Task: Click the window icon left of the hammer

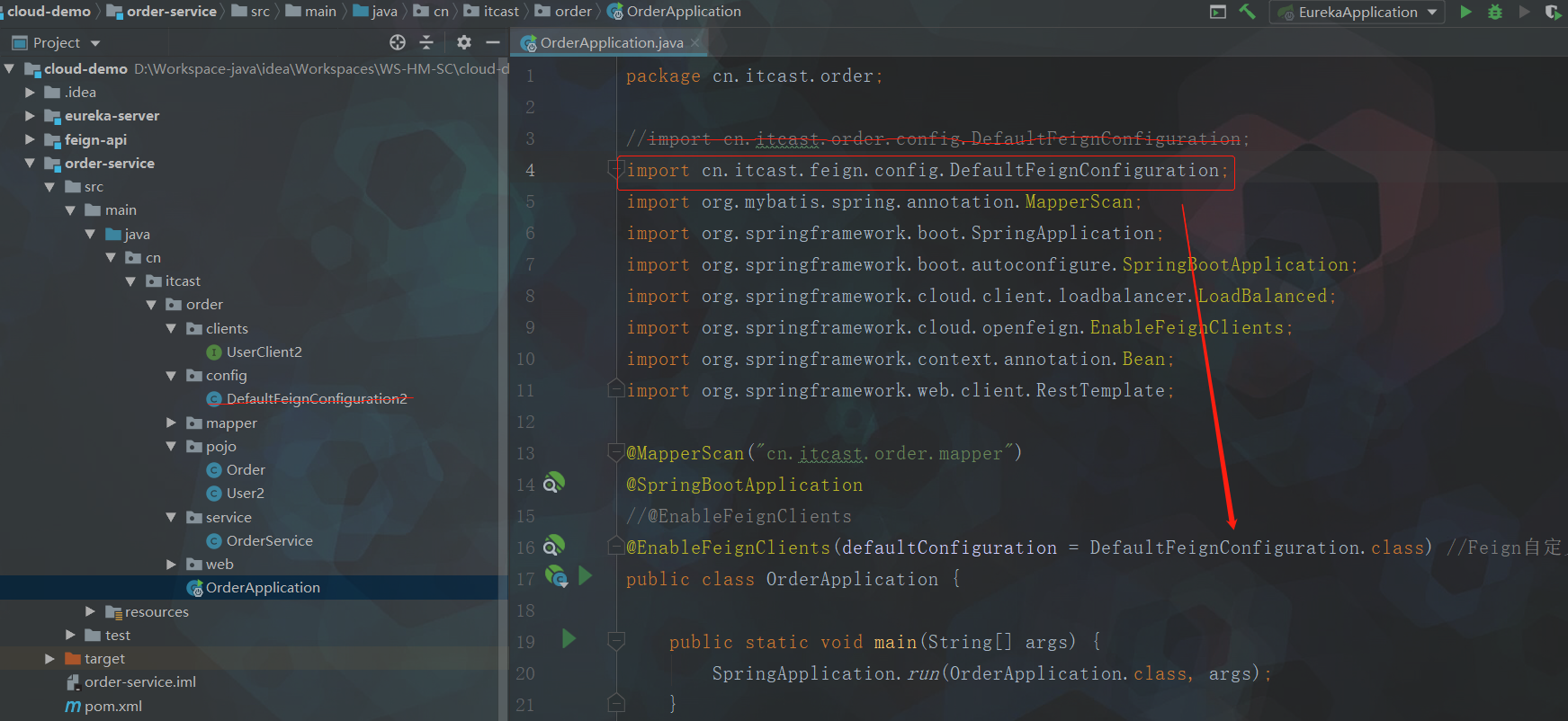Action: (1218, 12)
